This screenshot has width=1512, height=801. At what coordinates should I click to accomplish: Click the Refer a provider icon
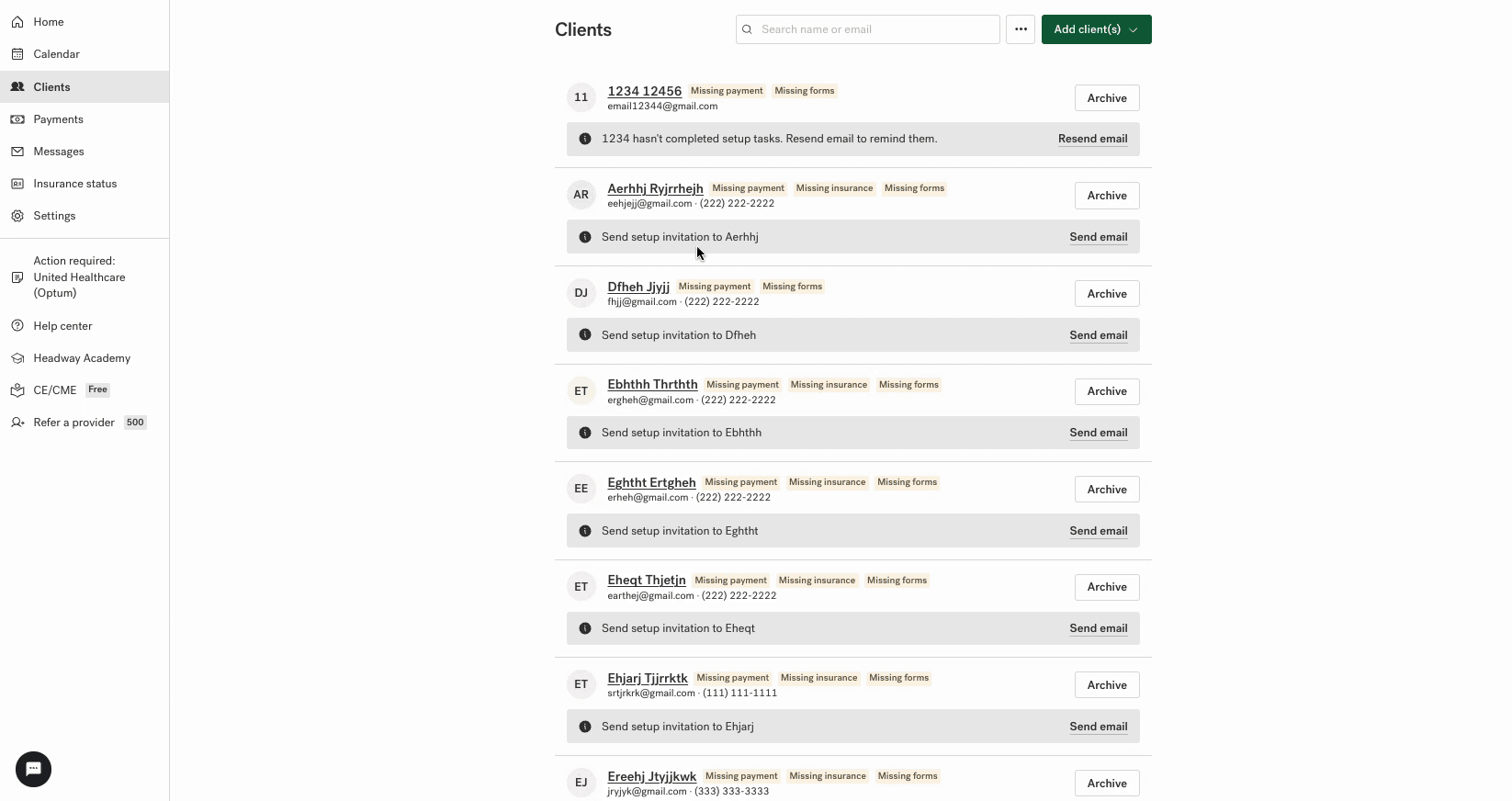pyautogui.click(x=17, y=423)
